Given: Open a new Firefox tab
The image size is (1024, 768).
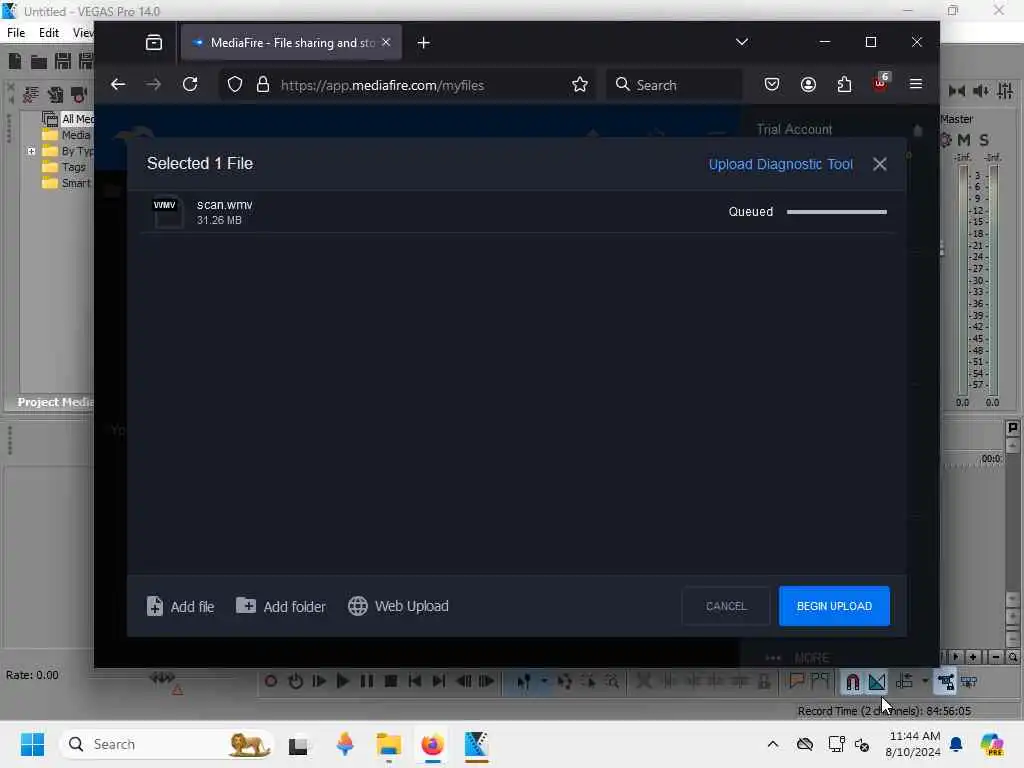Looking at the screenshot, I should click(x=424, y=43).
